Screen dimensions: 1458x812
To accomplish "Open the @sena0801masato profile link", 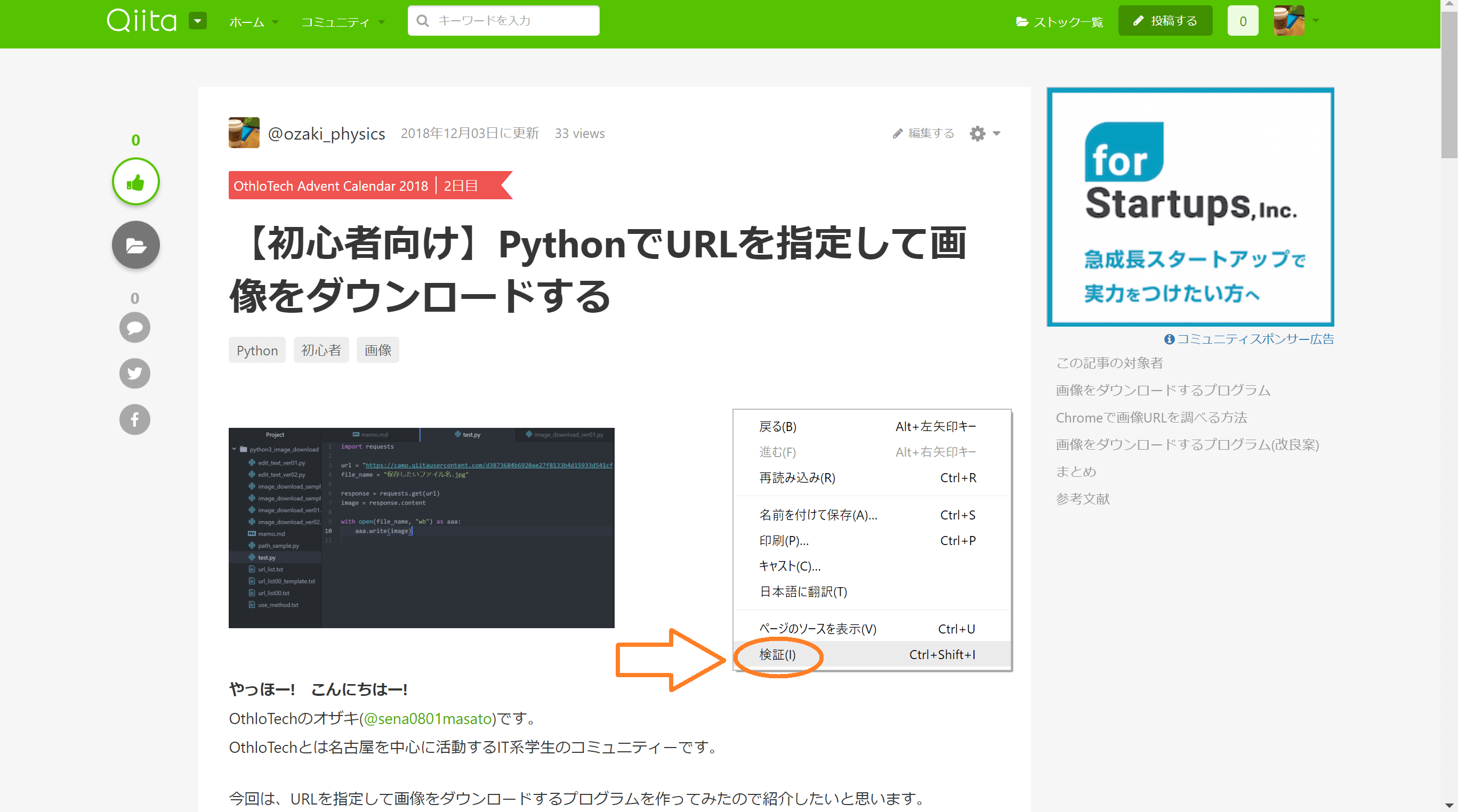I will point(428,719).
